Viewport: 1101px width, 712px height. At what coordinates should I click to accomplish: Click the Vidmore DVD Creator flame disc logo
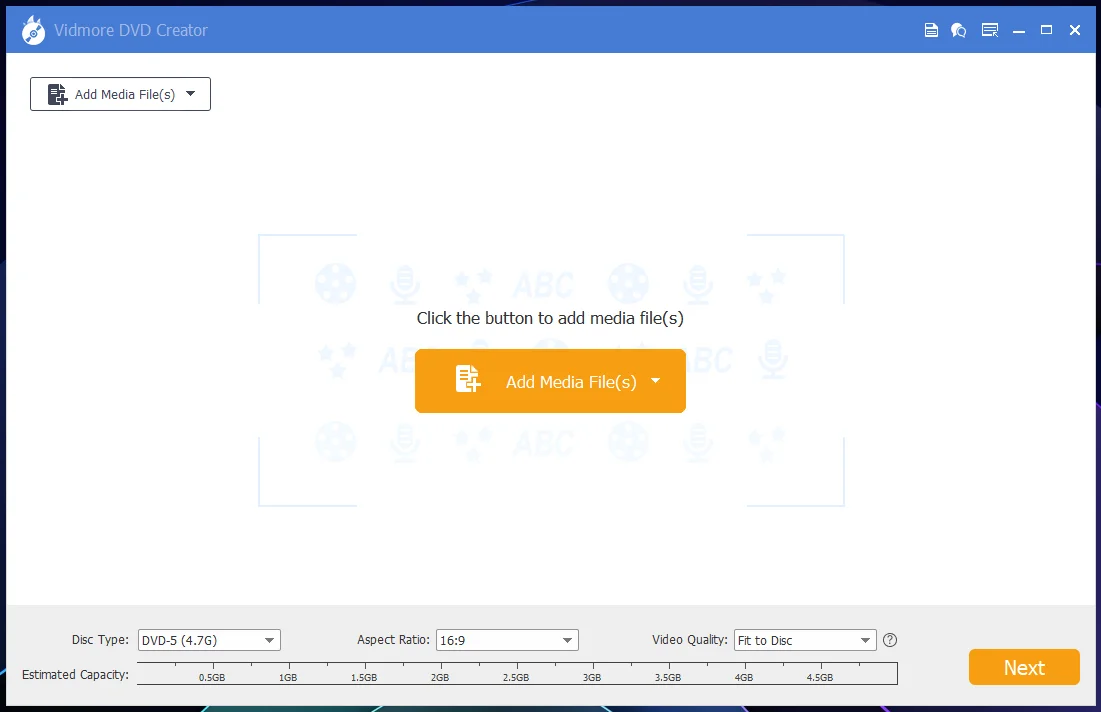click(x=33, y=30)
